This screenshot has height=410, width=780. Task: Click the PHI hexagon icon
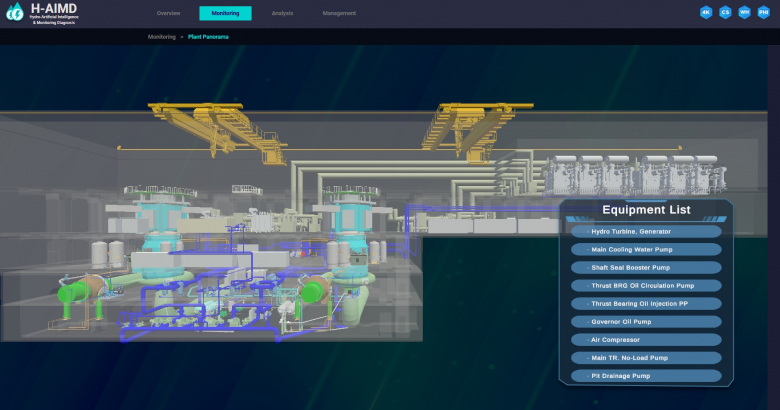click(763, 13)
